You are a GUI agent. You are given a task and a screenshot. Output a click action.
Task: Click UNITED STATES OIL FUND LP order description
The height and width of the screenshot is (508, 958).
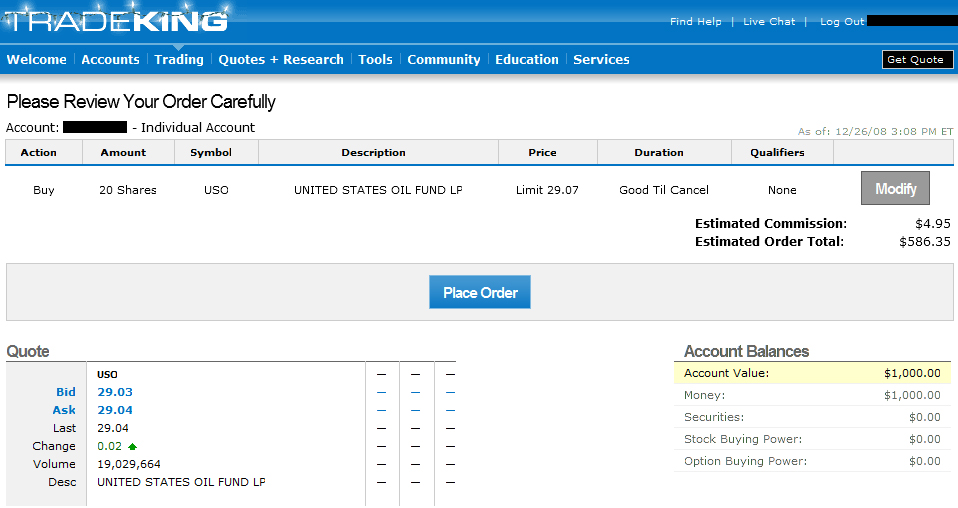378,190
